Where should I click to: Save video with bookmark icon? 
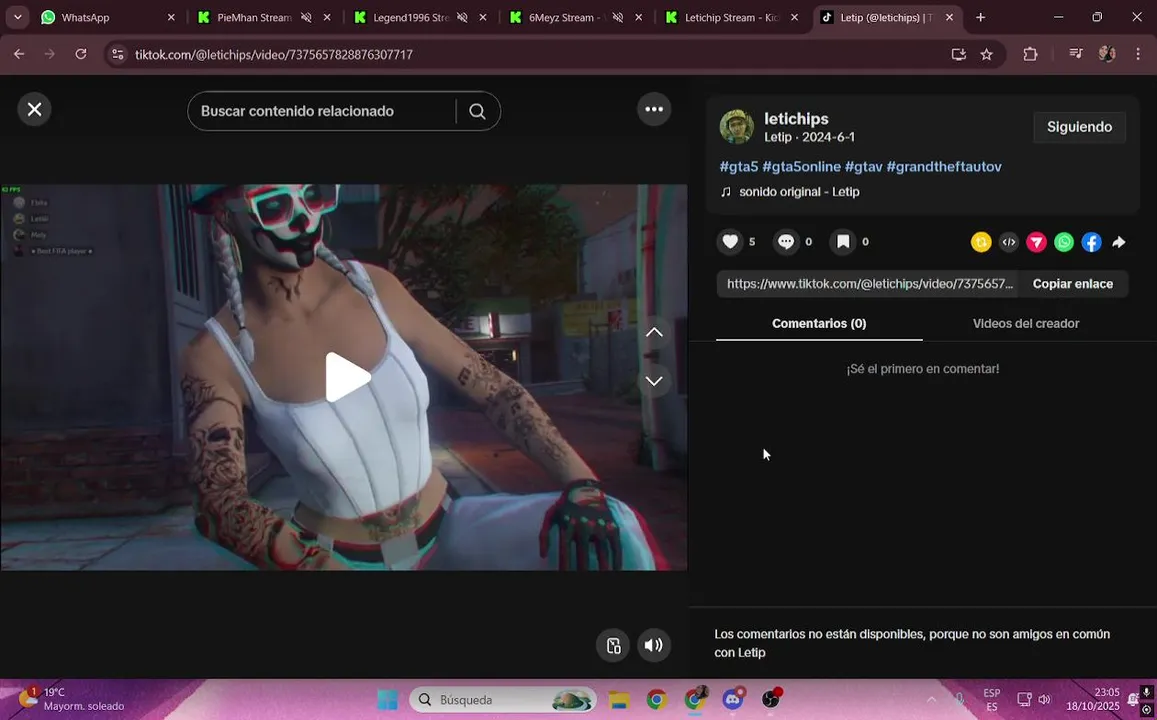(843, 242)
